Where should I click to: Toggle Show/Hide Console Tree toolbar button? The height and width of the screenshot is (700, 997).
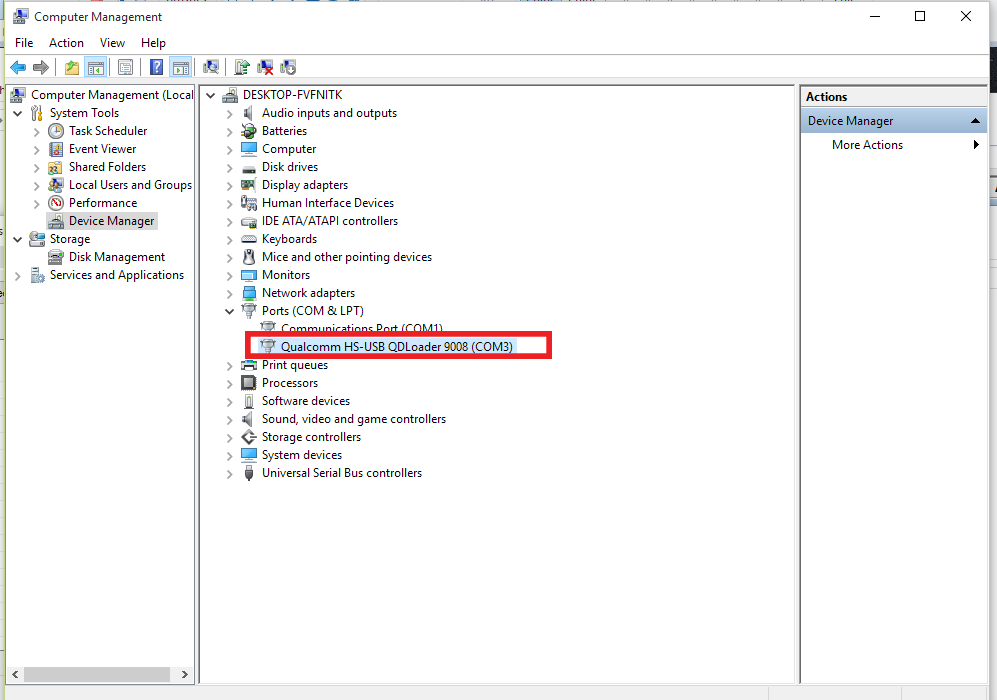96,68
